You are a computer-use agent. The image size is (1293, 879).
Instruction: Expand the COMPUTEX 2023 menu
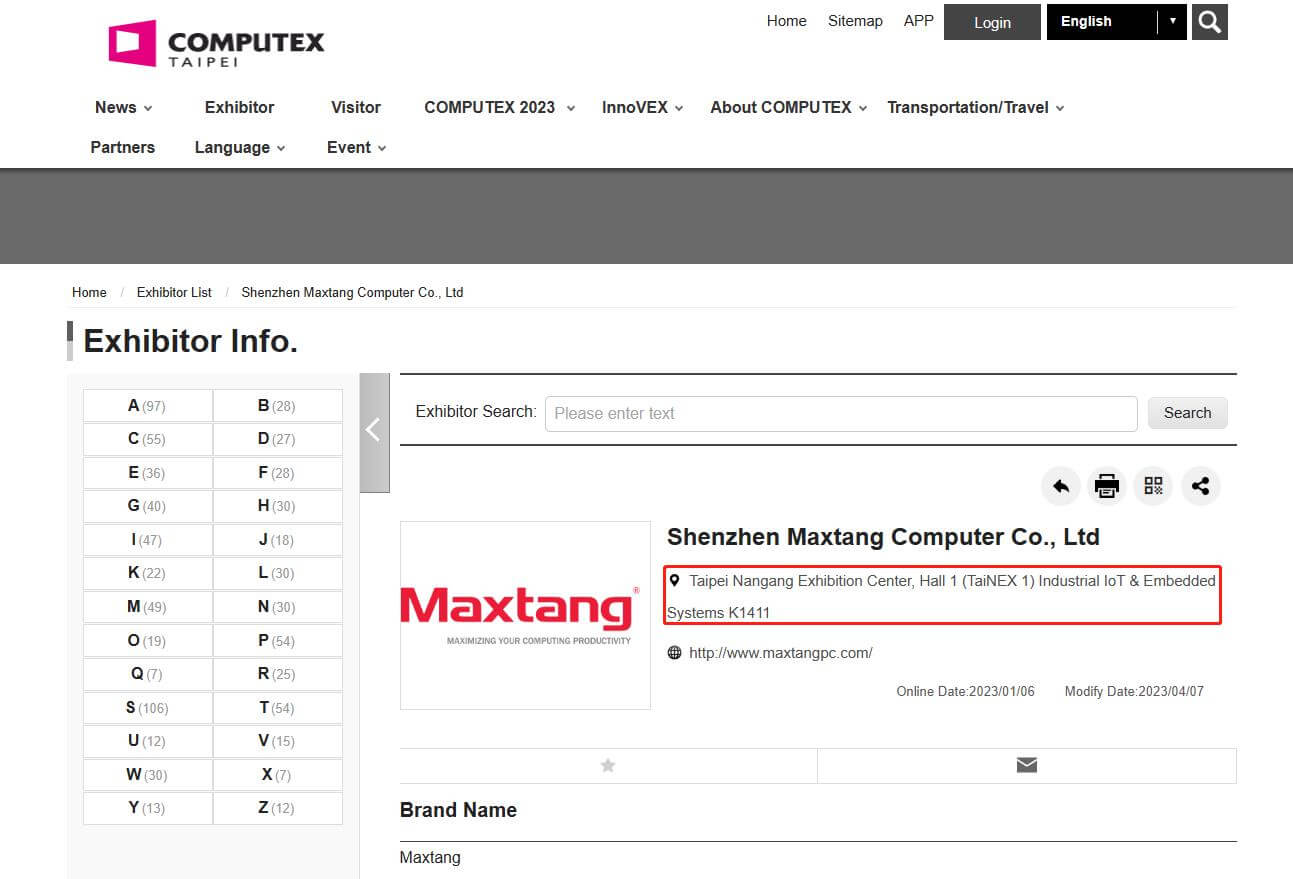point(499,108)
